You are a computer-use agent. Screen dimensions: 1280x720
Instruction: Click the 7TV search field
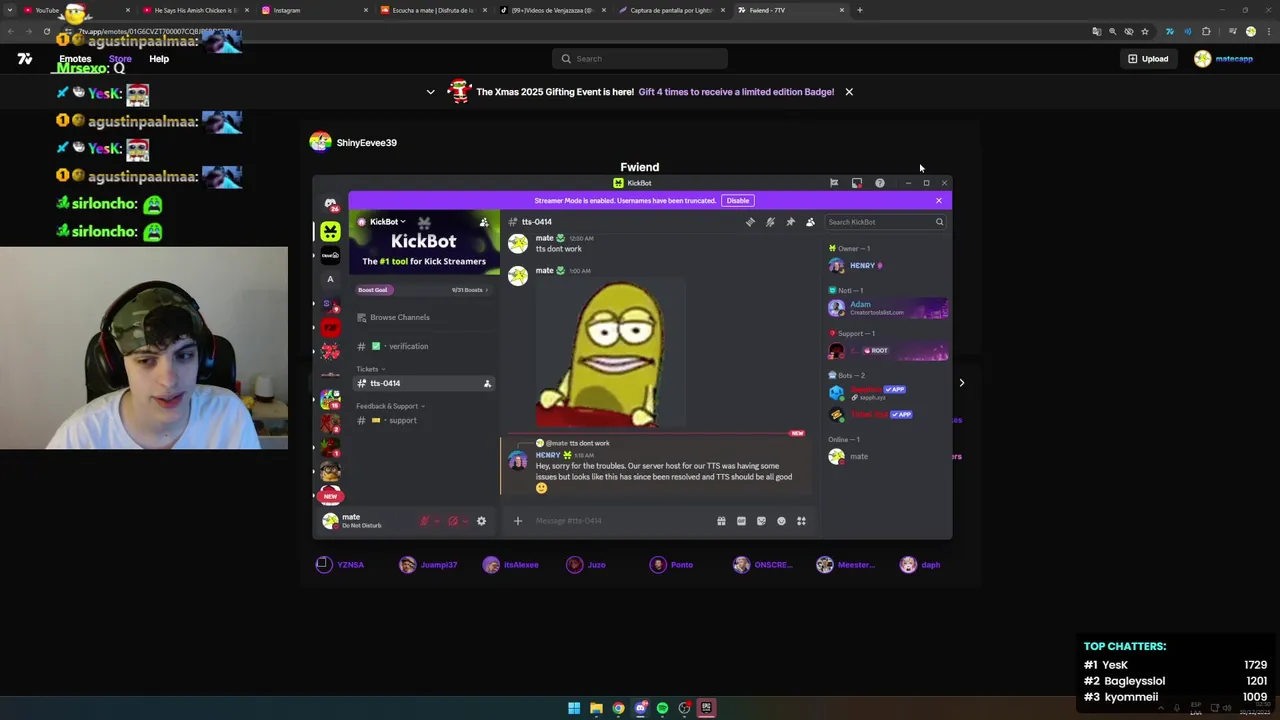(640, 59)
